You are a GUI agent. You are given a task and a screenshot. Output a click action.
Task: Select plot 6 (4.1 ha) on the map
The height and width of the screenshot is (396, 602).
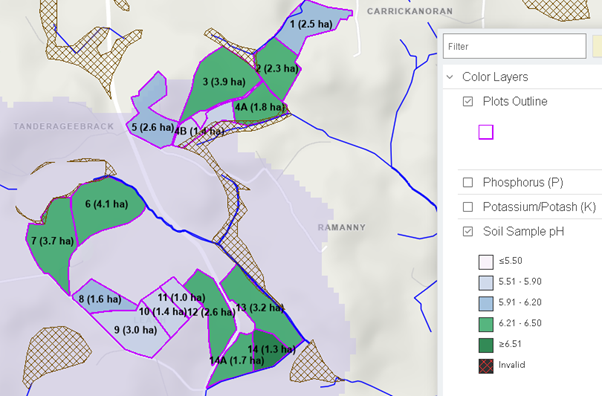coord(106,204)
